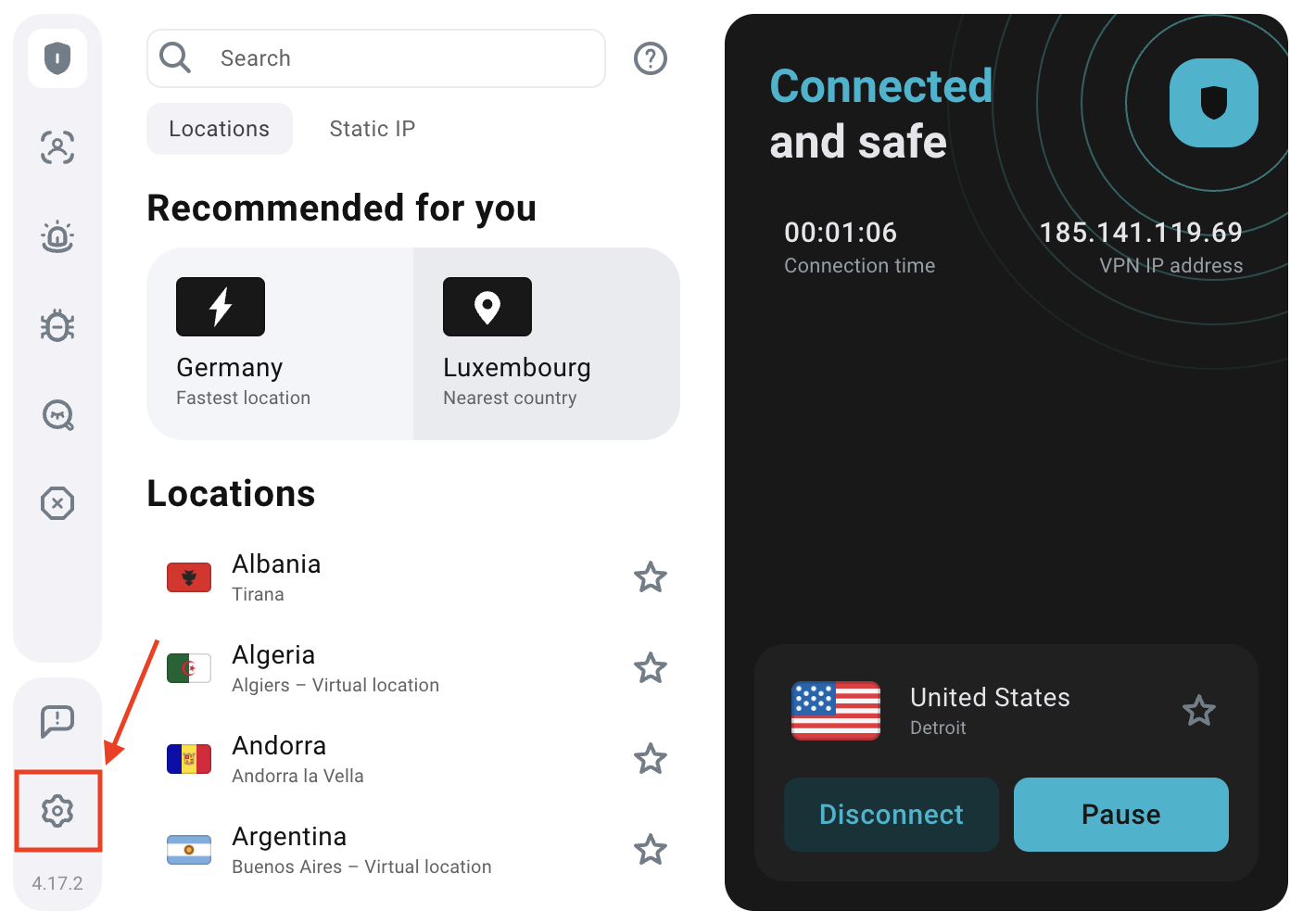The height and width of the screenshot is (924, 1303).
Task: Open the Settings gear icon
Action: click(x=57, y=811)
